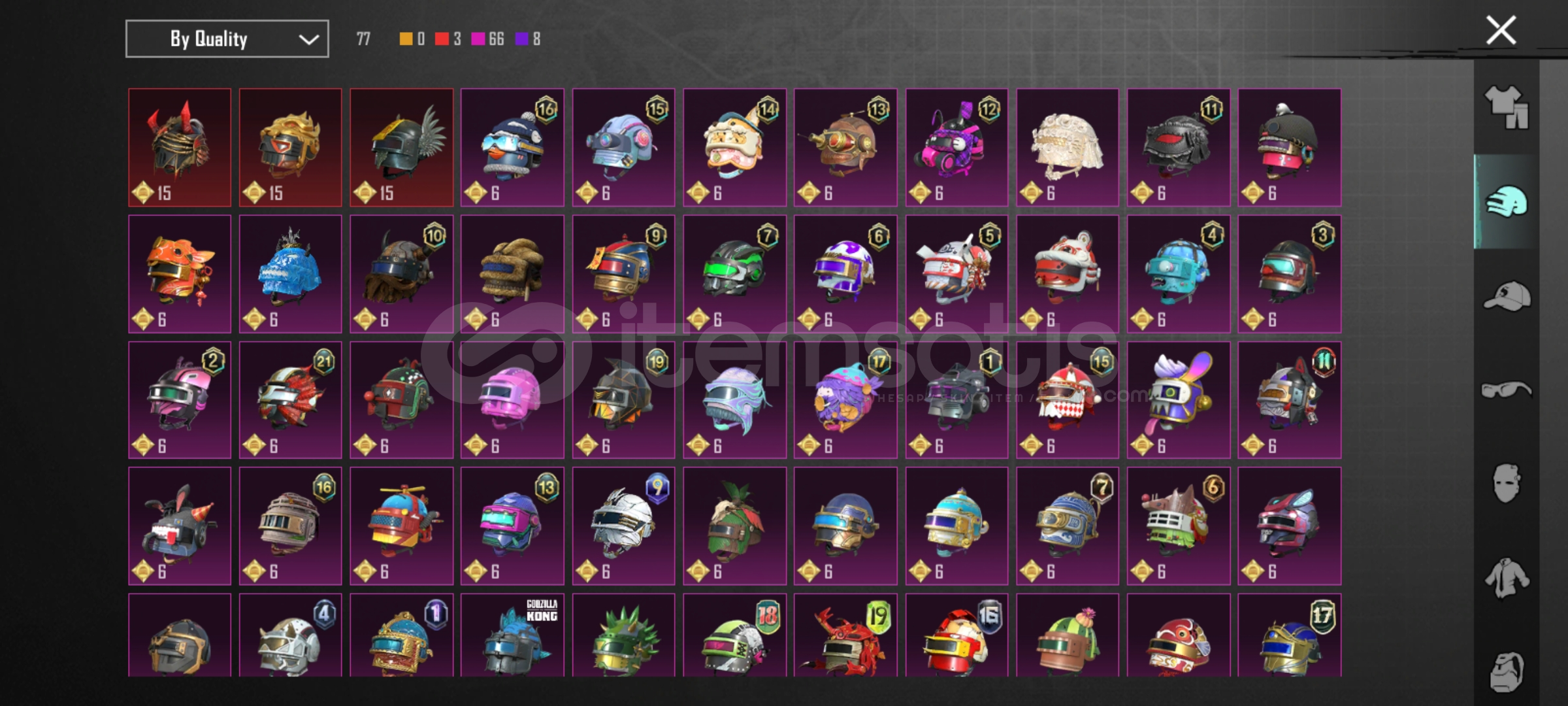The image size is (1568, 706).
Task: Select the helmet category icon in sidebar
Action: coord(1507,201)
